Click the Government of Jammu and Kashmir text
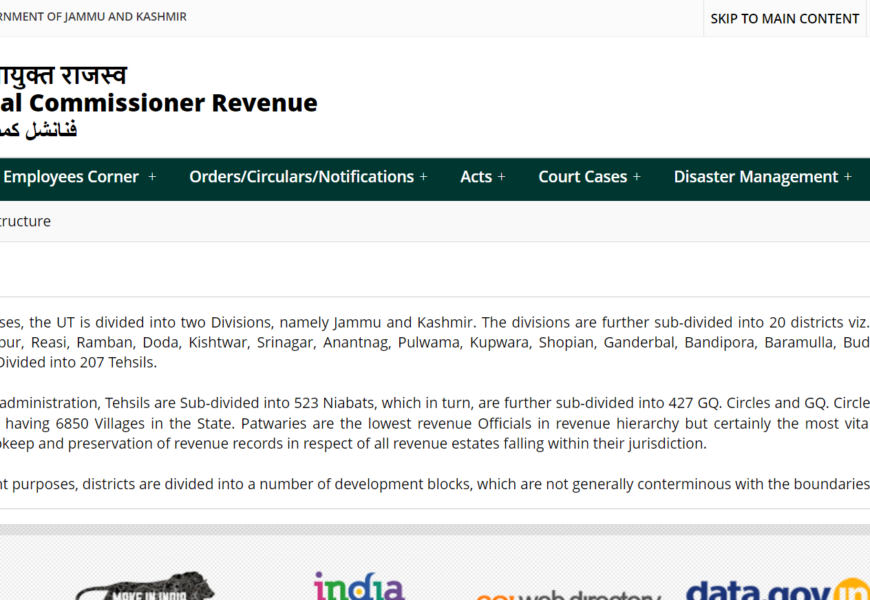The height and width of the screenshot is (600, 870). (93, 17)
